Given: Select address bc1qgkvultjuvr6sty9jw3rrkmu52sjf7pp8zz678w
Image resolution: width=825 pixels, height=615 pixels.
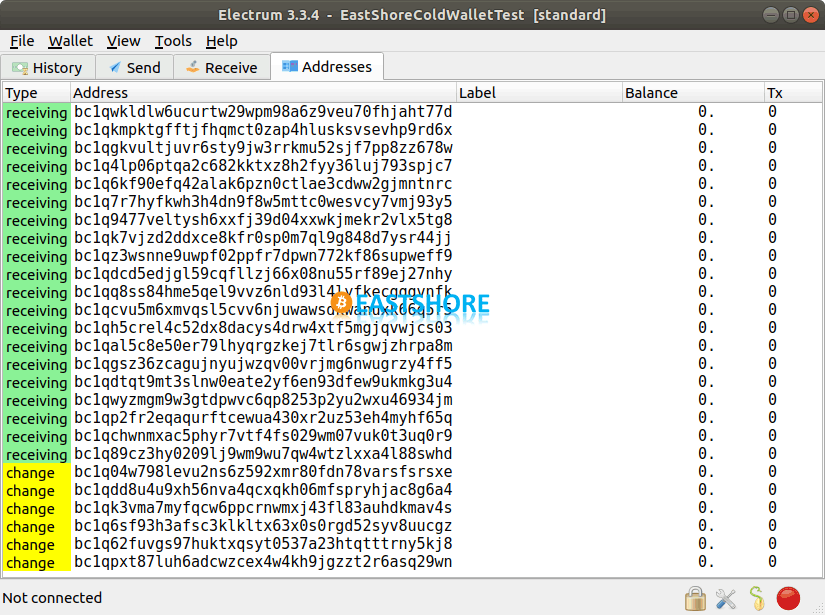Looking at the screenshot, I should pyautogui.click(x=263, y=148).
